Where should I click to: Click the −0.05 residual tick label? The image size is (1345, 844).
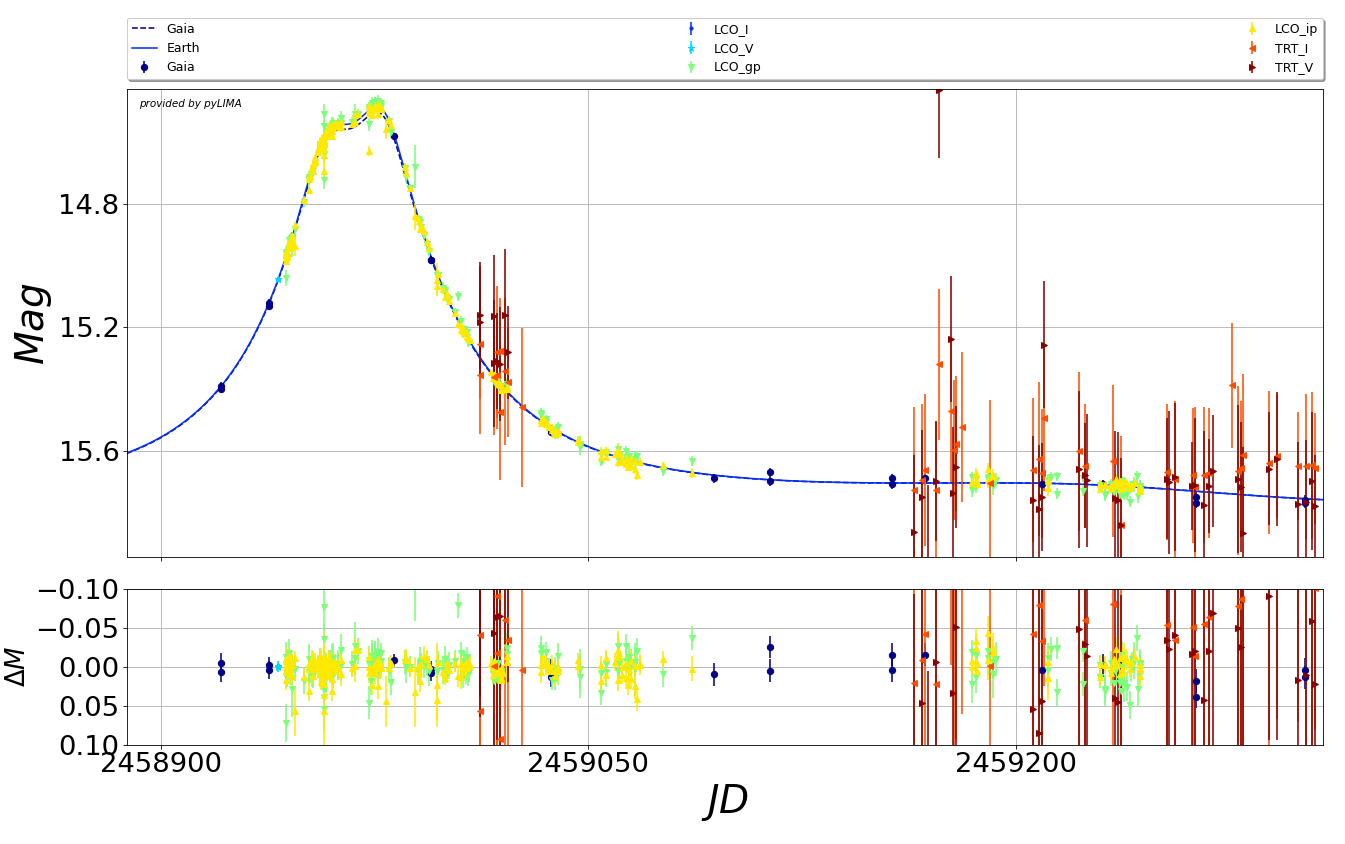point(78,629)
